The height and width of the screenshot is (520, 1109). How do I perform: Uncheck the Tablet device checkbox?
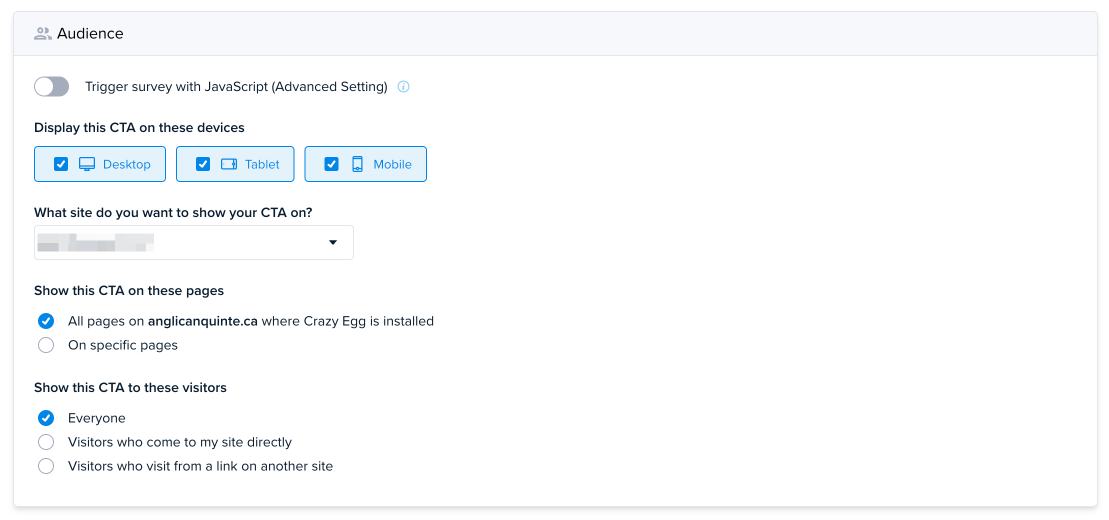pyautogui.click(x=203, y=164)
